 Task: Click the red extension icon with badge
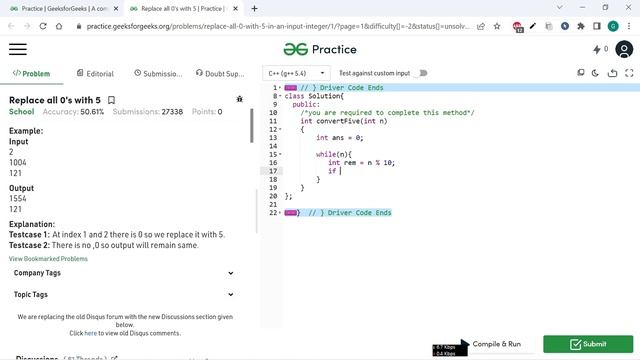(518, 27)
